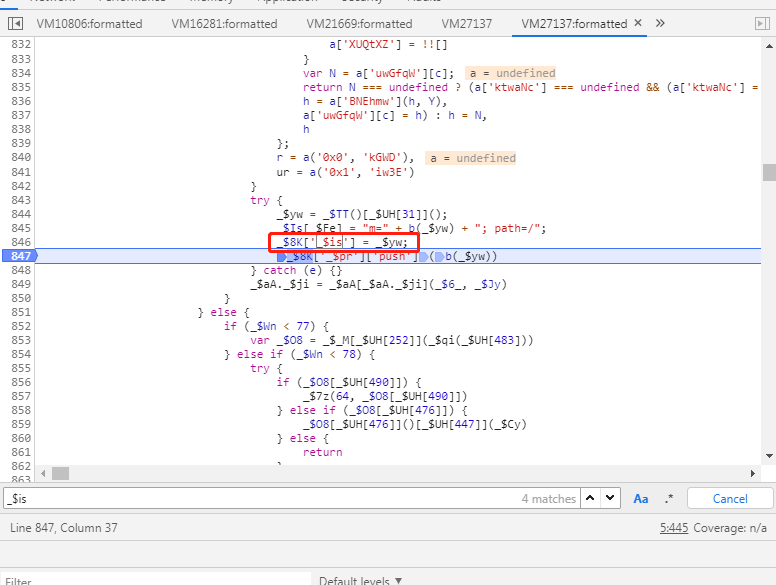776x585 pixels.
Task: Click the 'return' keyword on line 861
Action: pos(323,452)
